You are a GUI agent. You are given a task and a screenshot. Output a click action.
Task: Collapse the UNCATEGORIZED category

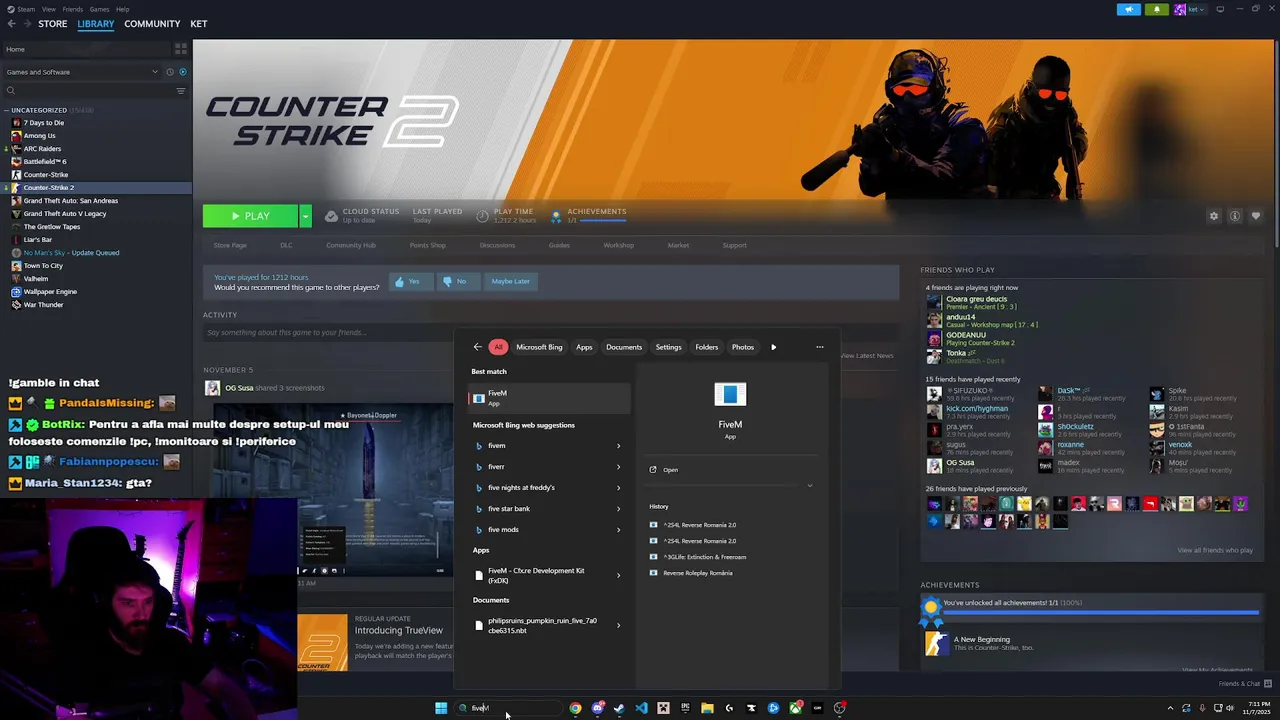tap(7, 110)
